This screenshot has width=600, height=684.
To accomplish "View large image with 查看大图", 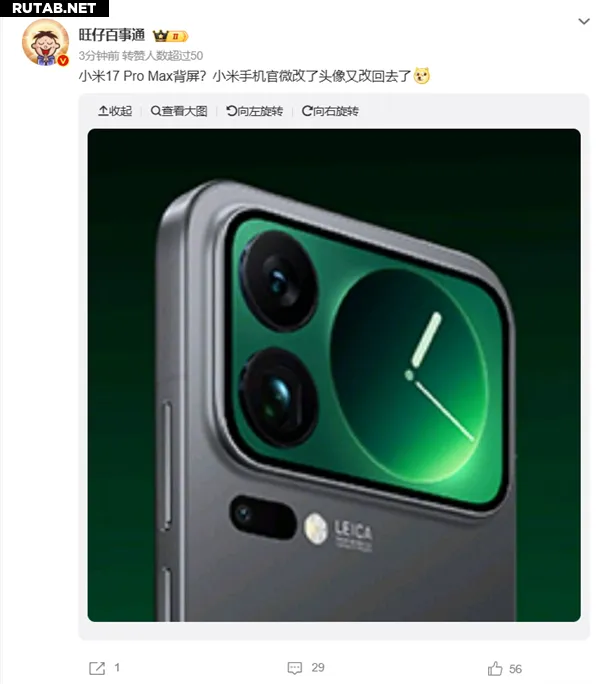I will (x=179, y=111).
